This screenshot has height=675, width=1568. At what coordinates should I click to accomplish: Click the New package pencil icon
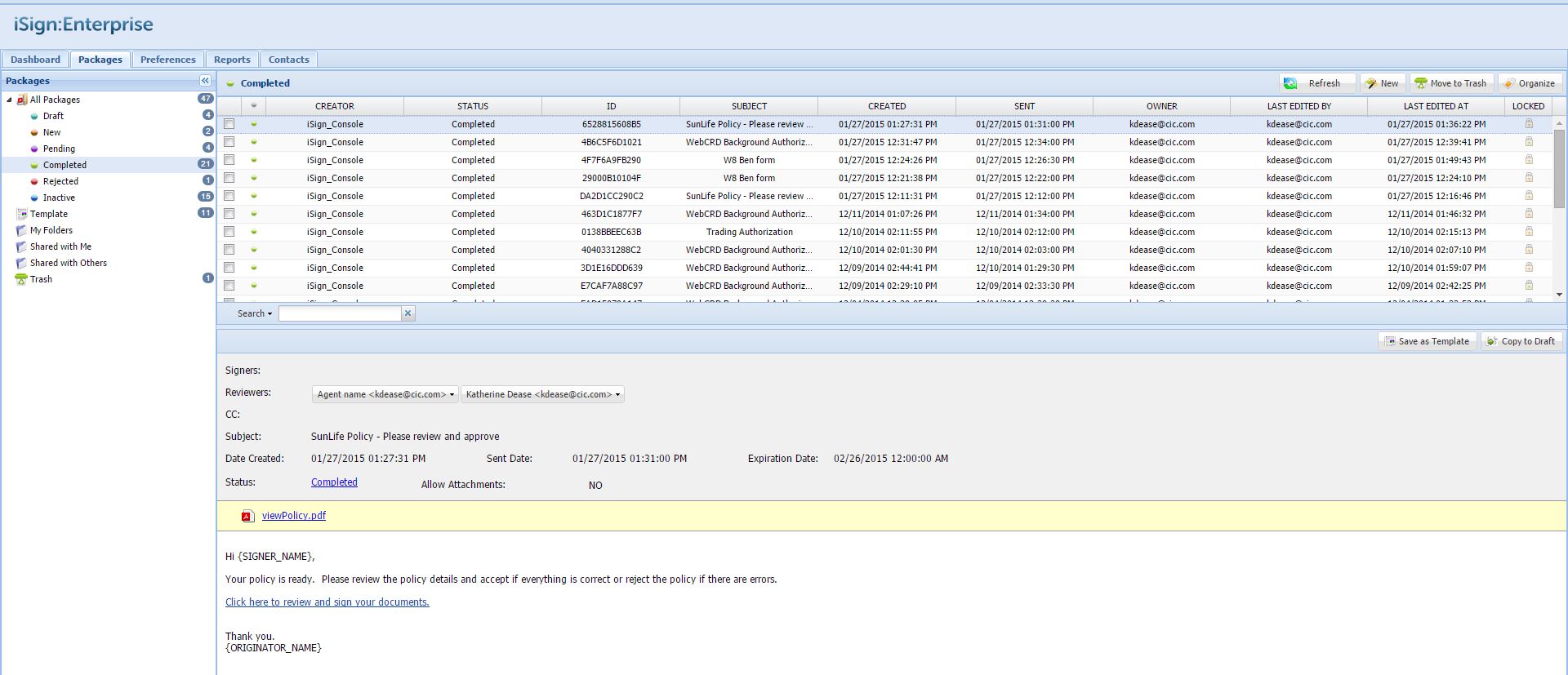[x=1371, y=83]
